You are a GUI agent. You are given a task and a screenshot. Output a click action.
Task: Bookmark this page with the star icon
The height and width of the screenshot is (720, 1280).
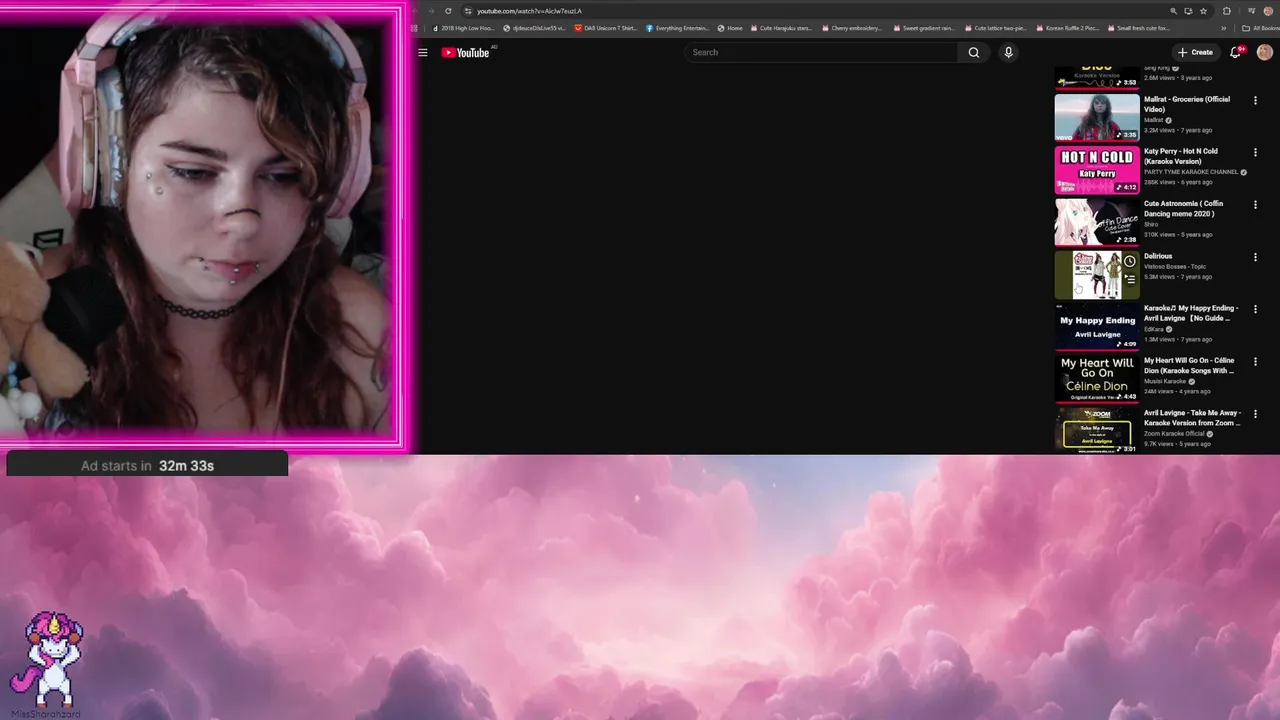pyautogui.click(x=1203, y=11)
